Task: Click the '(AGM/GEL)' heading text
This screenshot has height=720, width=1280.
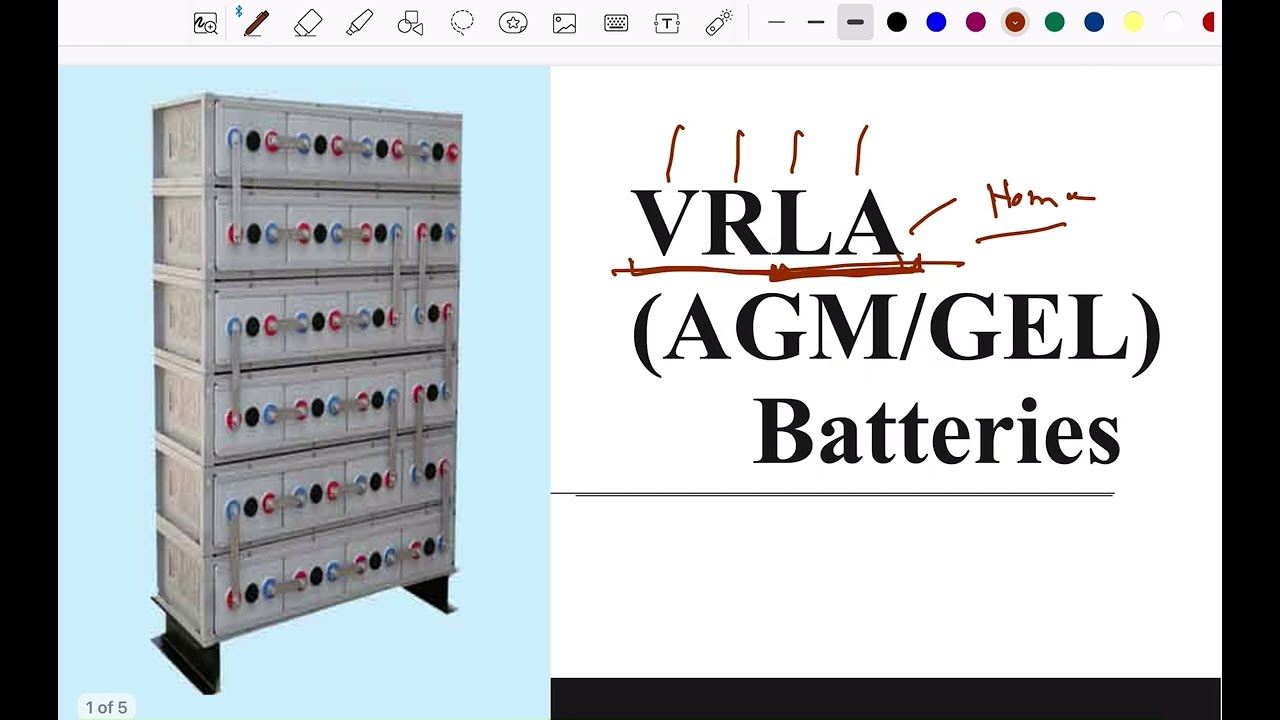Action: [x=896, y=332]
